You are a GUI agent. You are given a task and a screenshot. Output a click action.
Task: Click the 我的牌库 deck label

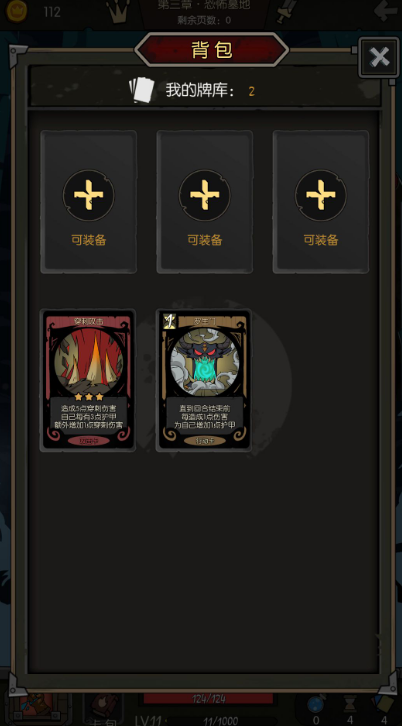pyautogui.click(x=201, y=91)
